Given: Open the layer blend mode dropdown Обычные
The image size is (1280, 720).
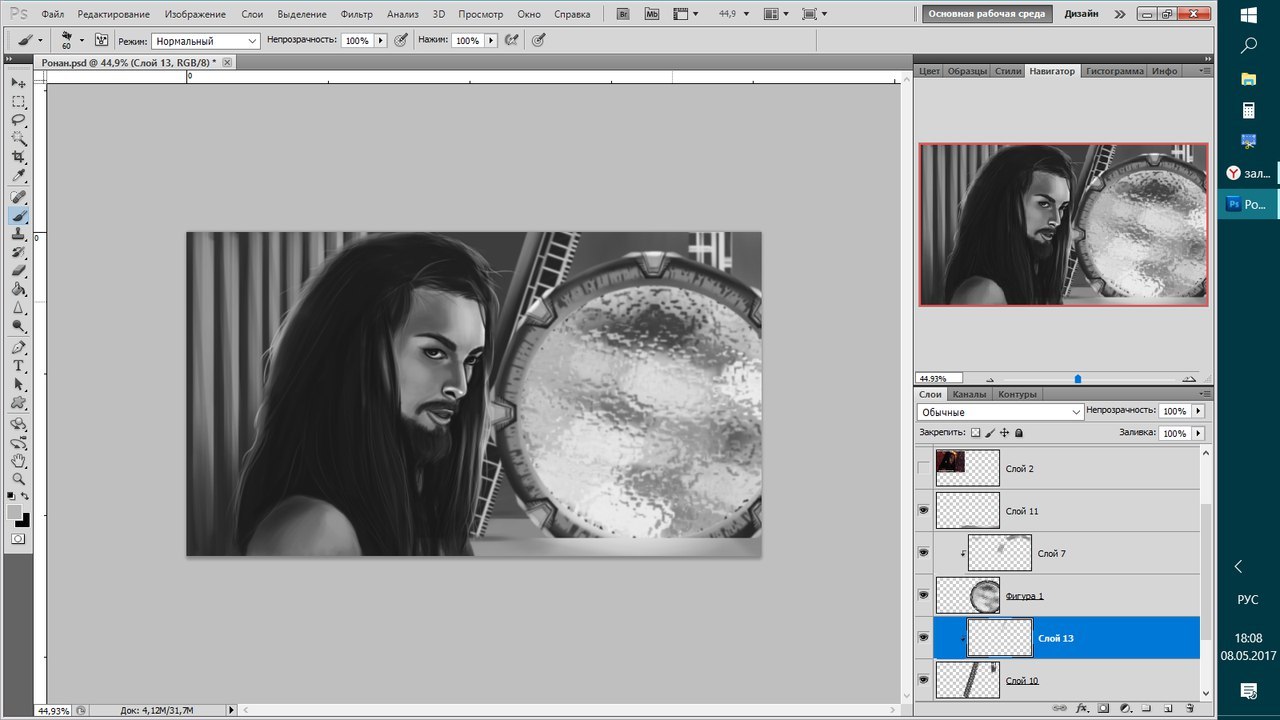Looking at the screenshot, I should (x=1000, y=412).
